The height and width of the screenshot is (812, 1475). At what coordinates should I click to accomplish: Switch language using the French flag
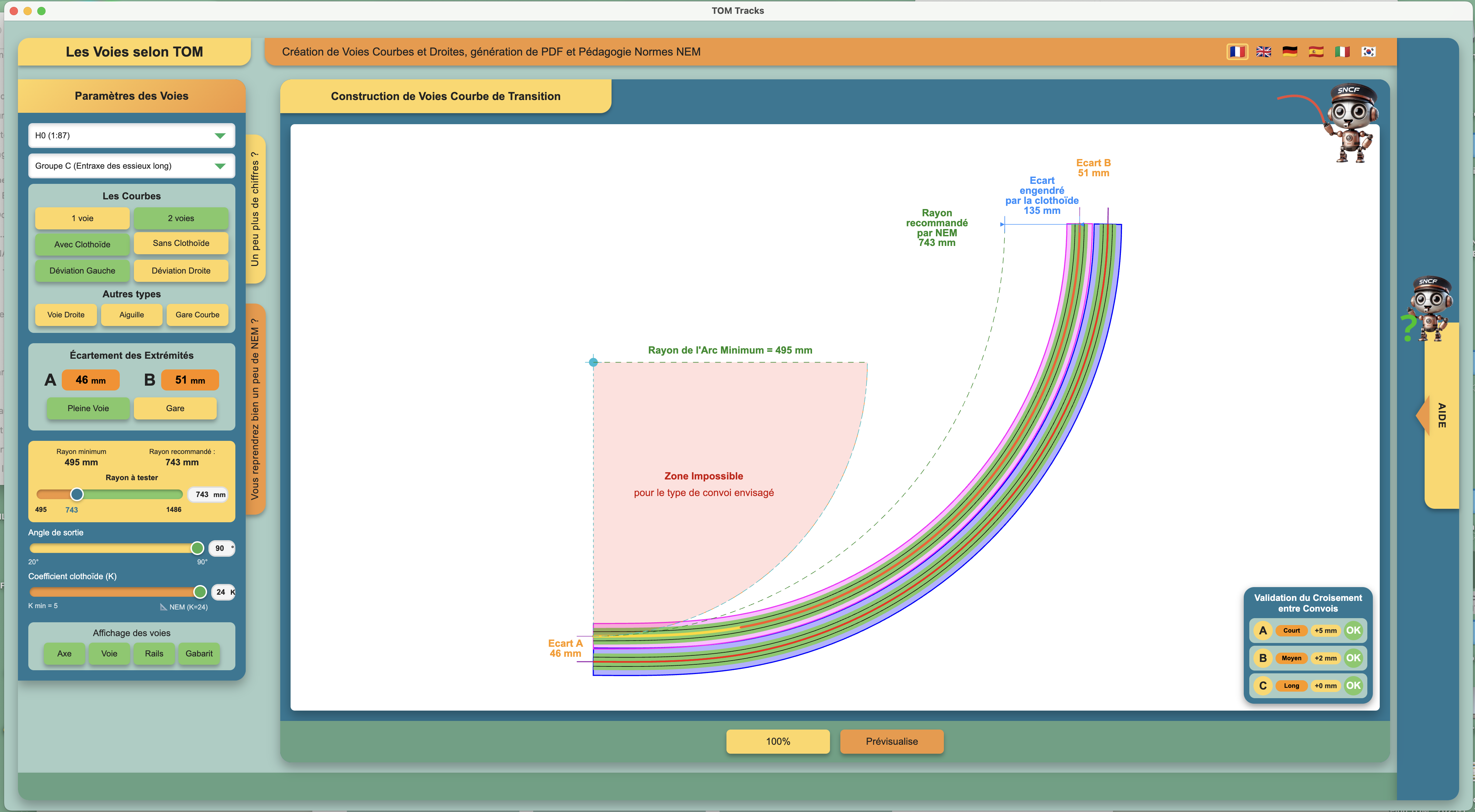(1237, 52)
